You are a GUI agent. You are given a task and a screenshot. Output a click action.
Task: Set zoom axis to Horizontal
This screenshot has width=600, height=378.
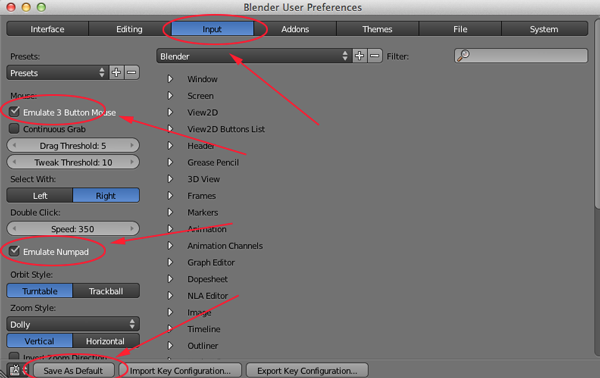[x=106, y=341]
